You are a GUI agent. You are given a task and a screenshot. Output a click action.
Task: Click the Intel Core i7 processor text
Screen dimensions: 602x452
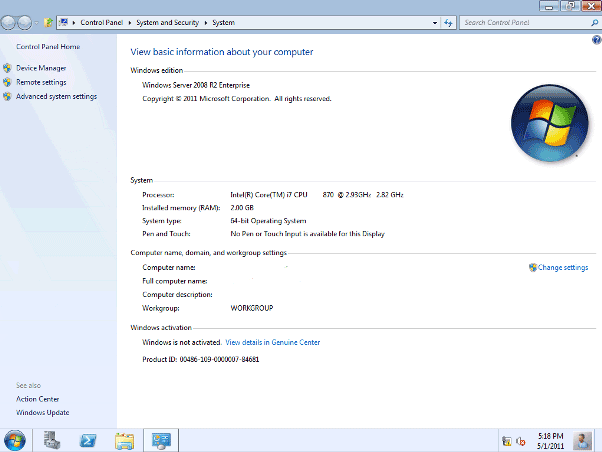click(317, 195)
